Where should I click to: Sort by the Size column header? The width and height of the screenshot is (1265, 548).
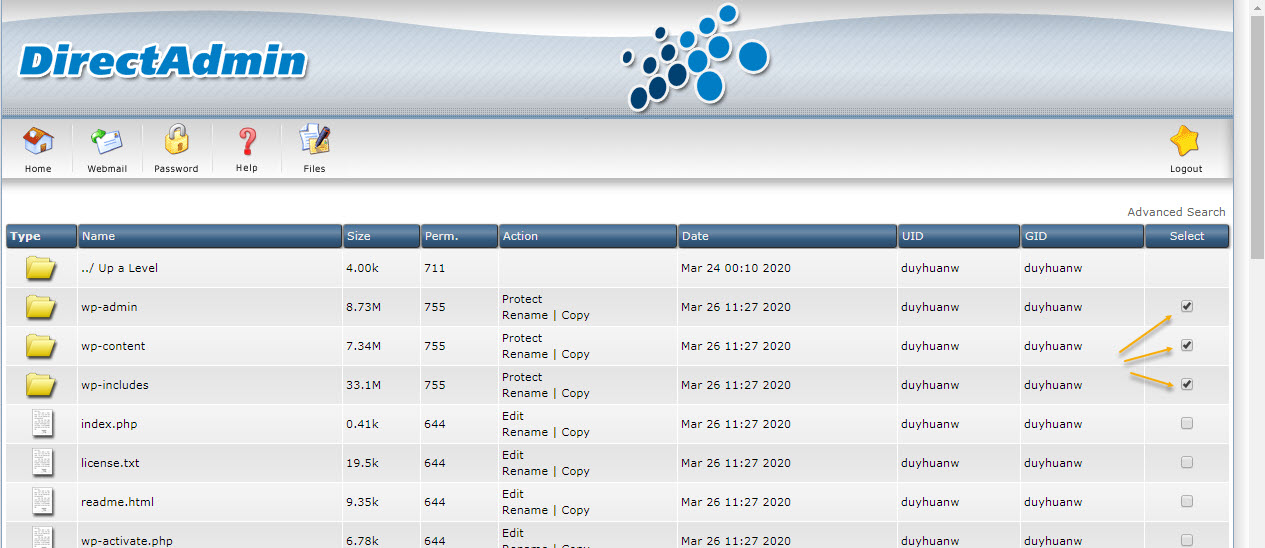tap(358, 236)
